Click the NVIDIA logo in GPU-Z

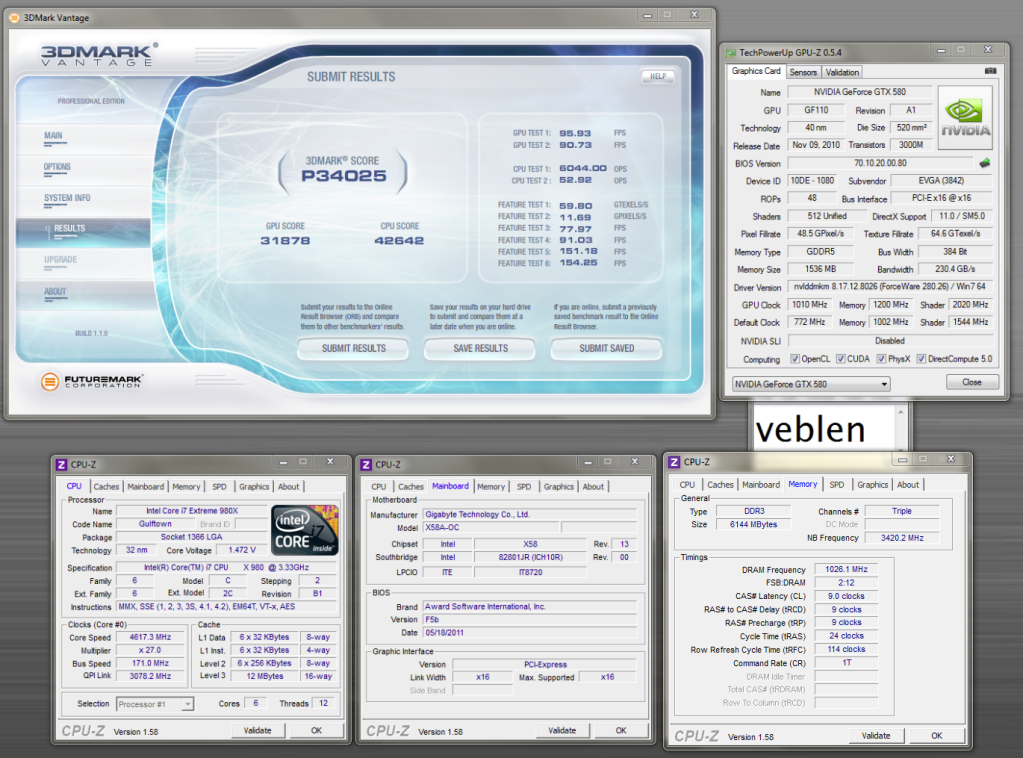965,118
